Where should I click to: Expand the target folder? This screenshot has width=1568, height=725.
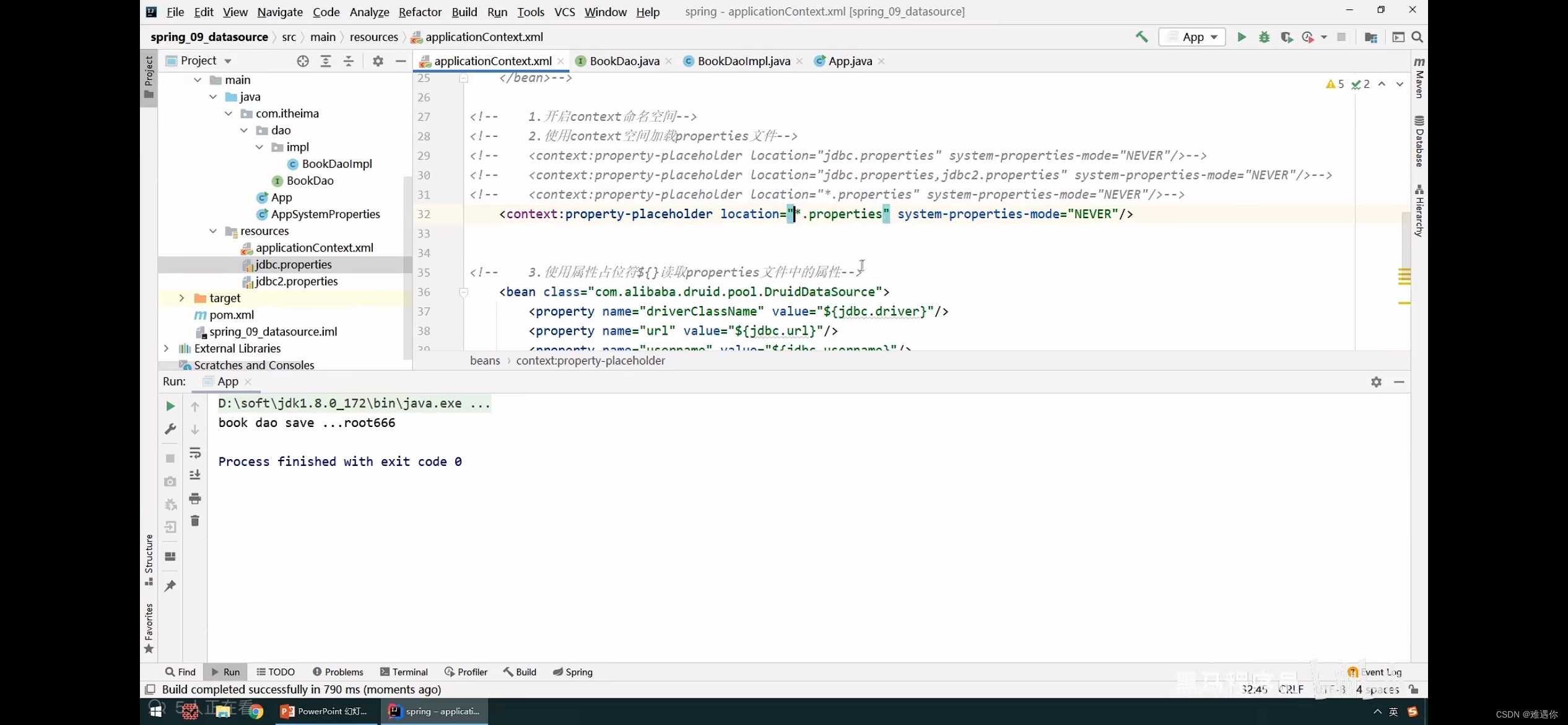coord(181,298)
